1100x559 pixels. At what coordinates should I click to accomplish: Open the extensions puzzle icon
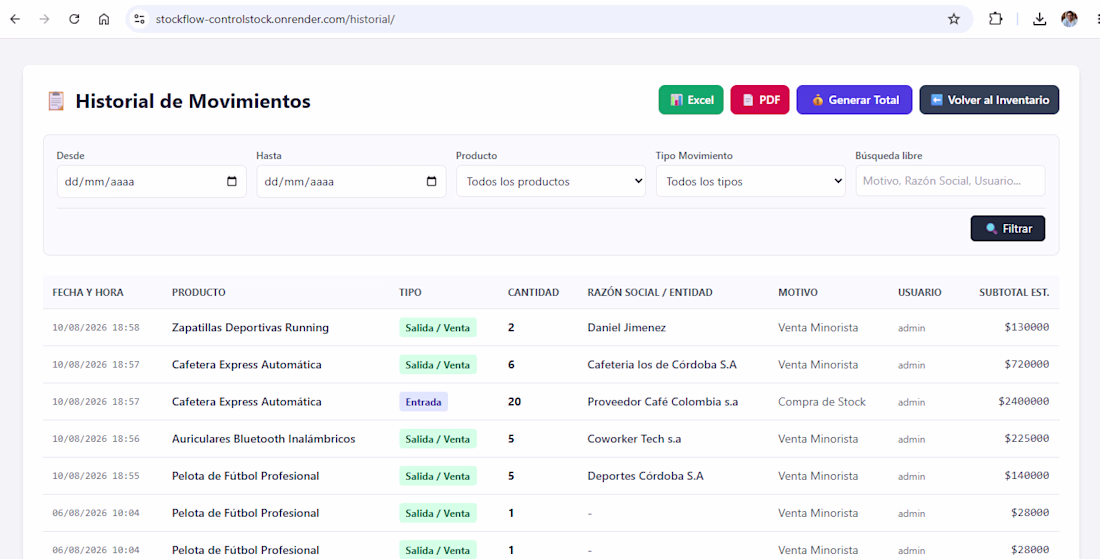click(x=995, y=19)
